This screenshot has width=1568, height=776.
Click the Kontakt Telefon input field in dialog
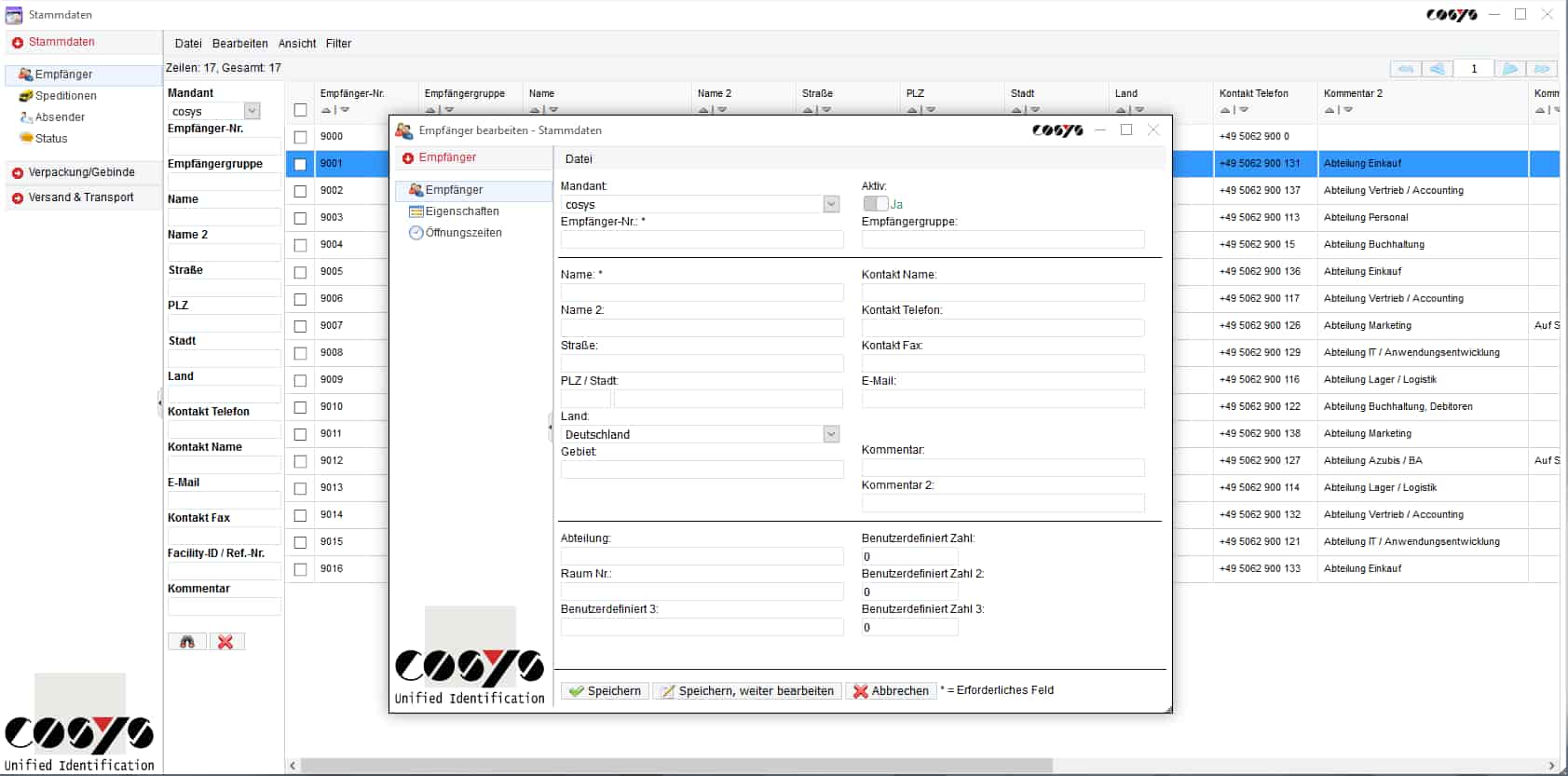click(1002, 328)
